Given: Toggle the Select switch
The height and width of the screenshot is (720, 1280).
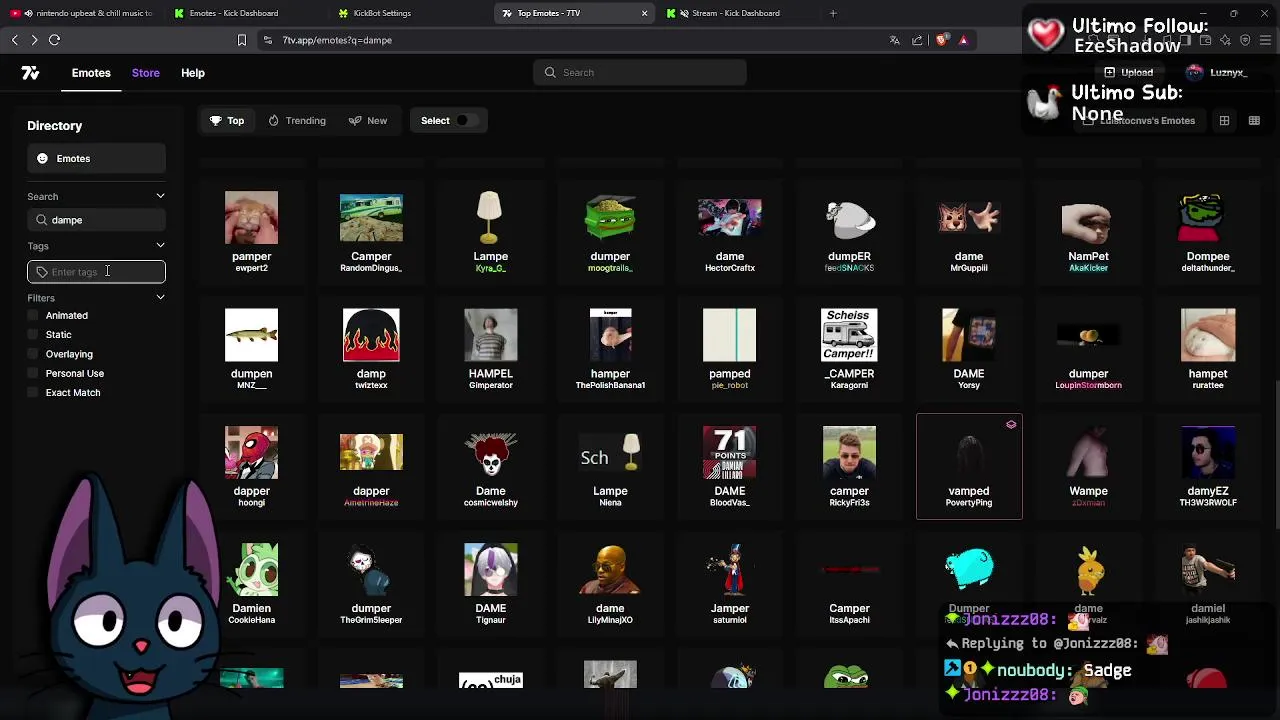Looking at the screenshot, I should click(x=465, y=121).
